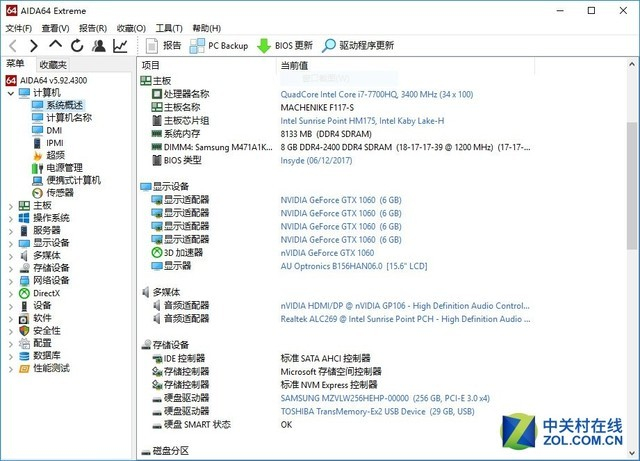Go back with the left arrow button
Screen dimensions: 640x461
[13, 46]
